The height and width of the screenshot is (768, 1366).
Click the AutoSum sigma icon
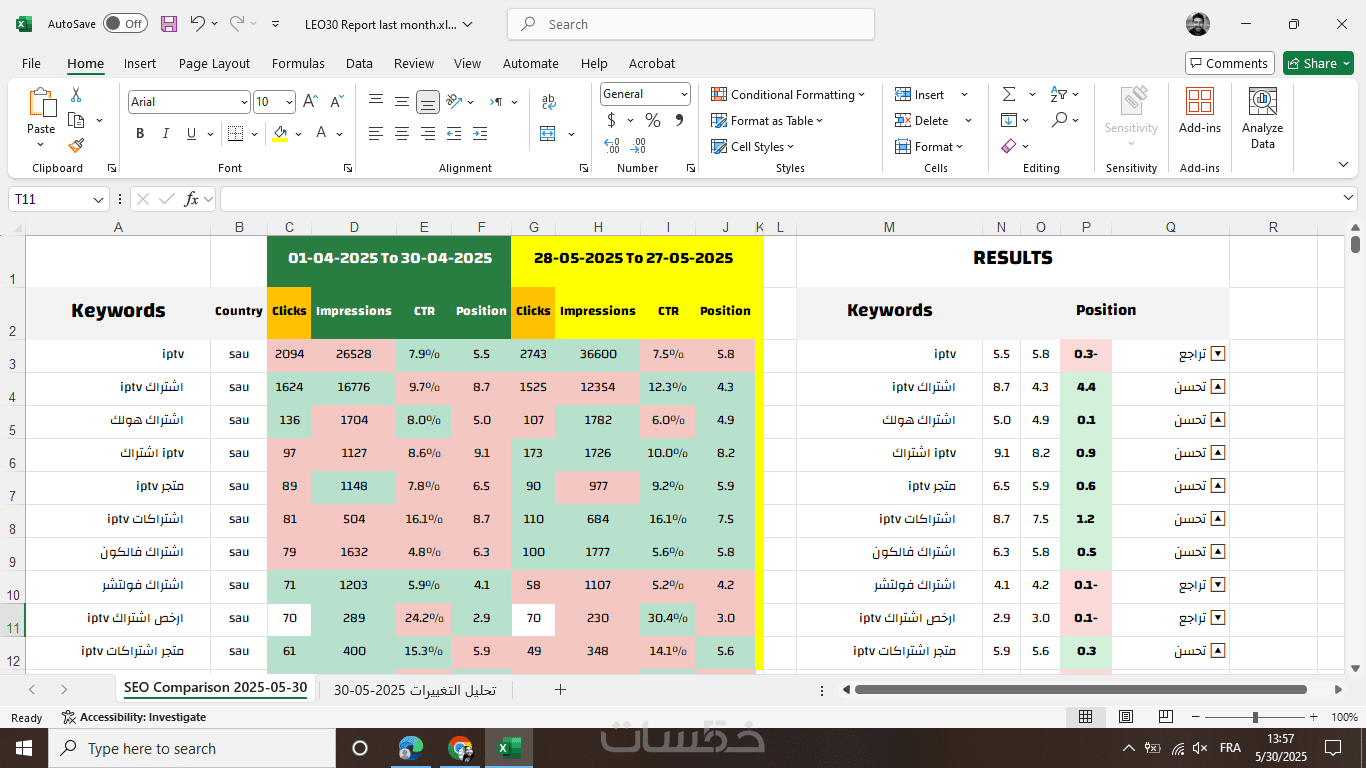coord(1009,94)
